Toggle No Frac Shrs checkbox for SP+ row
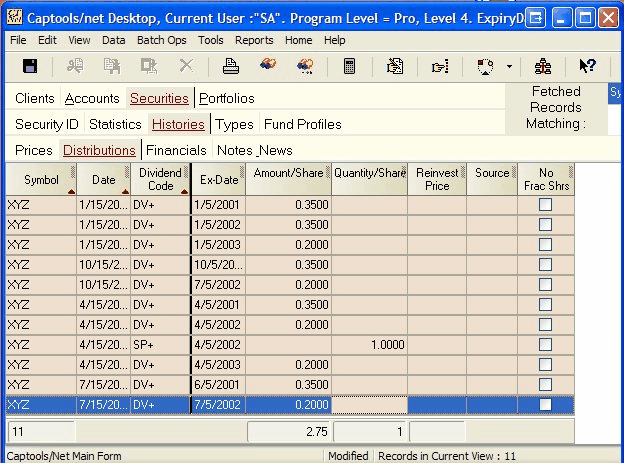Image resolution: width=624 pixels, height=463 pixels. tap(545, 344)
